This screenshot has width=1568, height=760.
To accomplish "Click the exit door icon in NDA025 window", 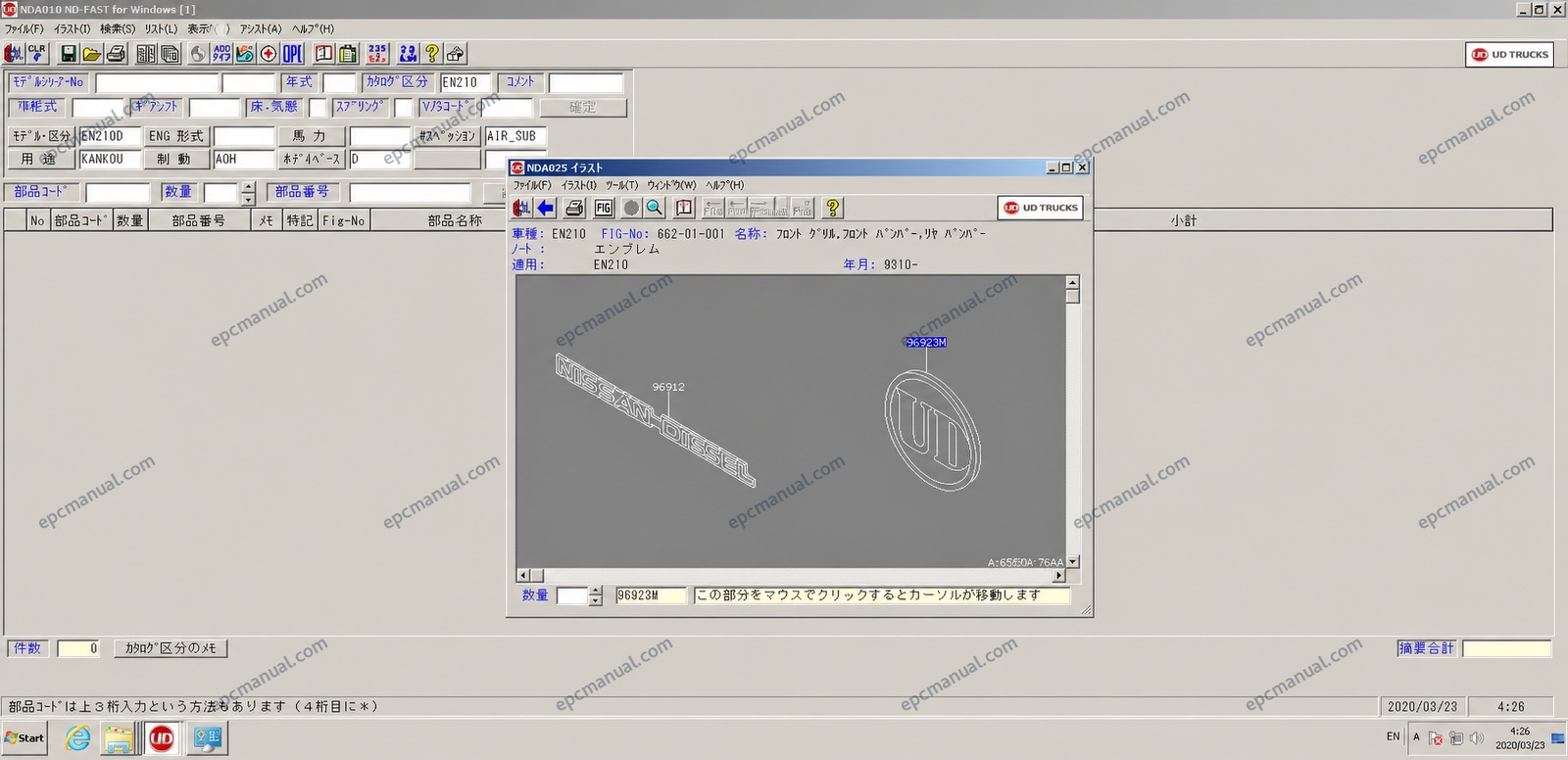I will [522, 208].
